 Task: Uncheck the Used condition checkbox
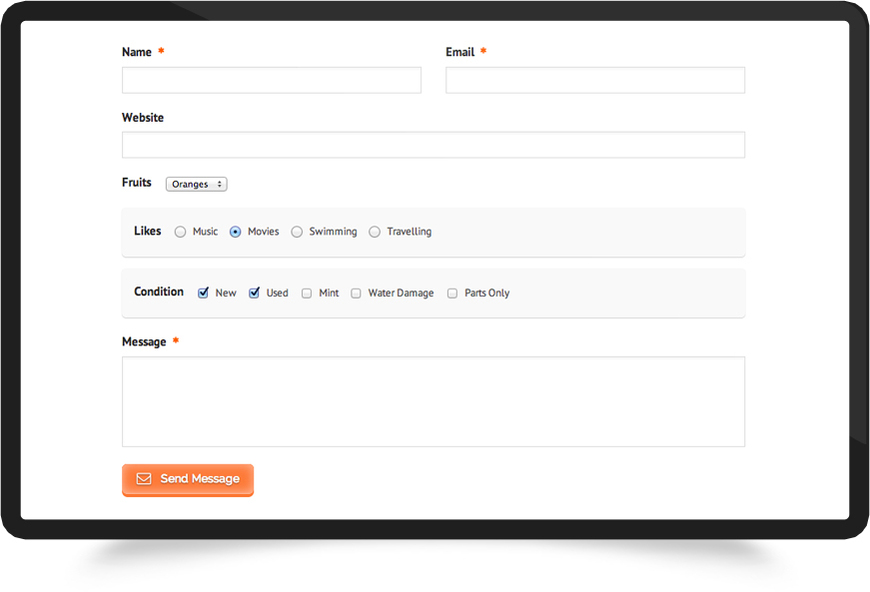pyautogui.click(x=255, y=293)
